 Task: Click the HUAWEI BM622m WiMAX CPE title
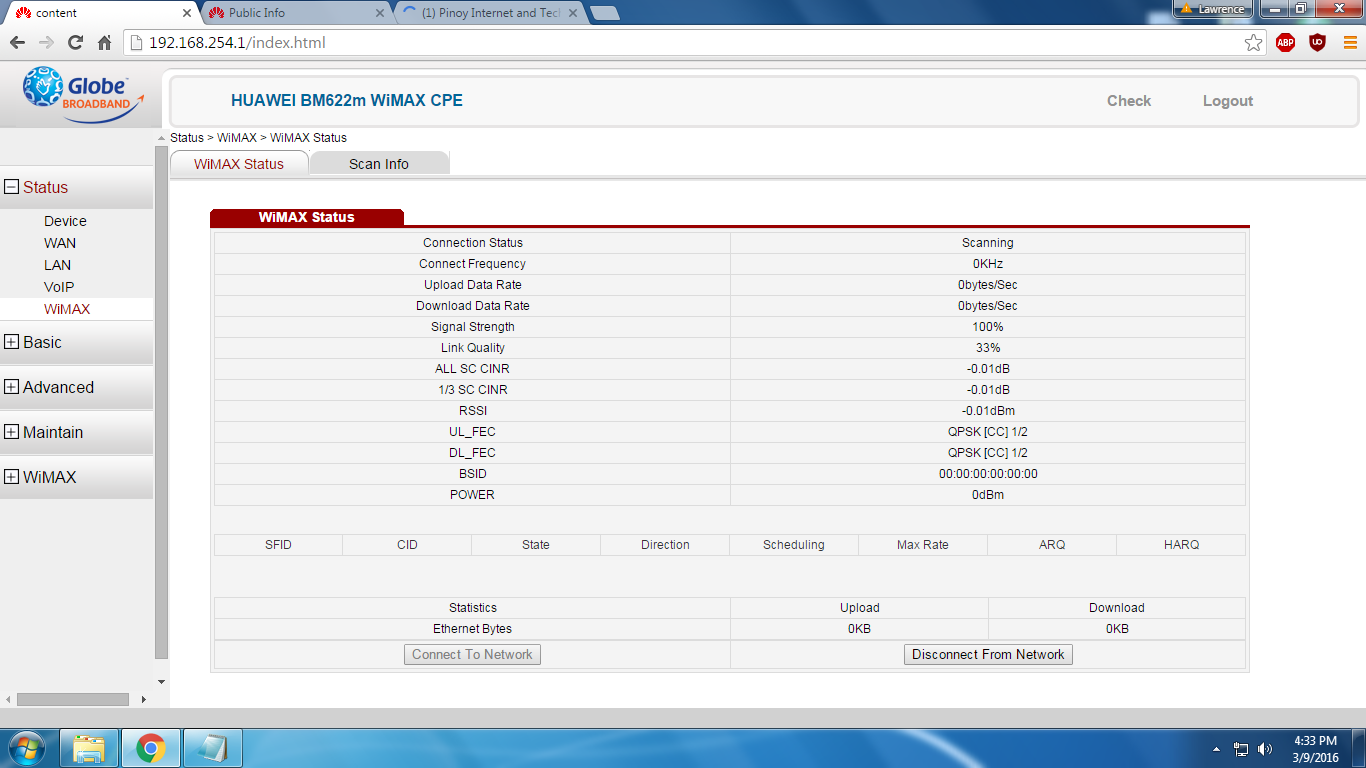[x=347, y=101]
